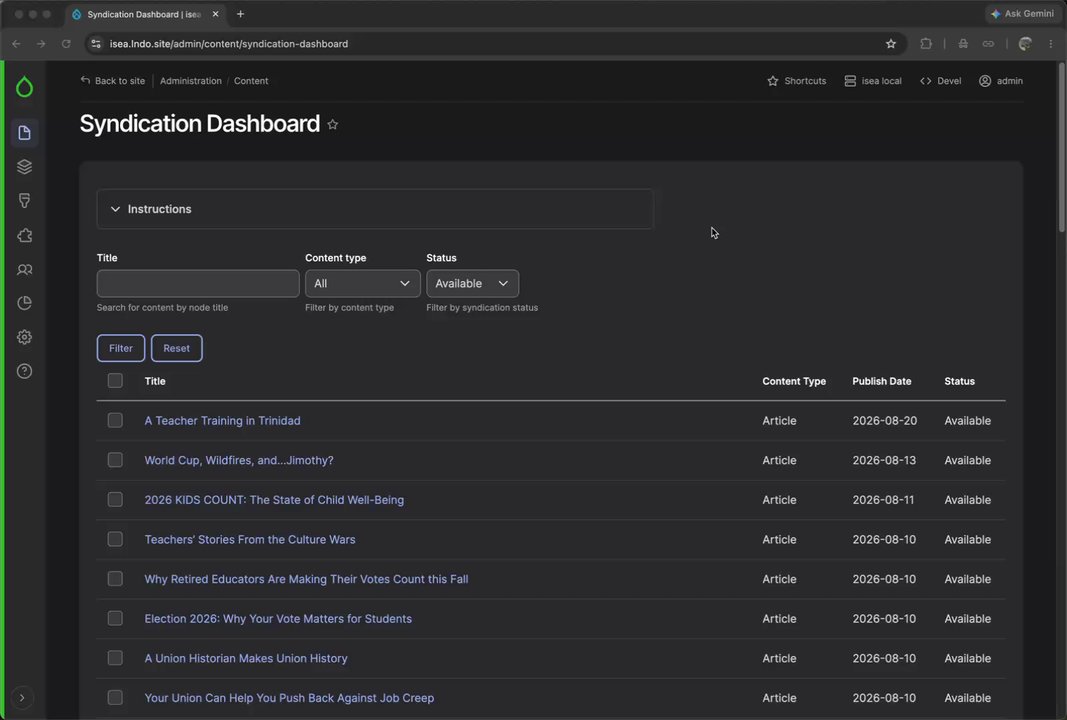Tick the checkbox for A Teacher Training in Trinidad
1067x720 pixels.
pyautogui.click(x=115, y=421)
